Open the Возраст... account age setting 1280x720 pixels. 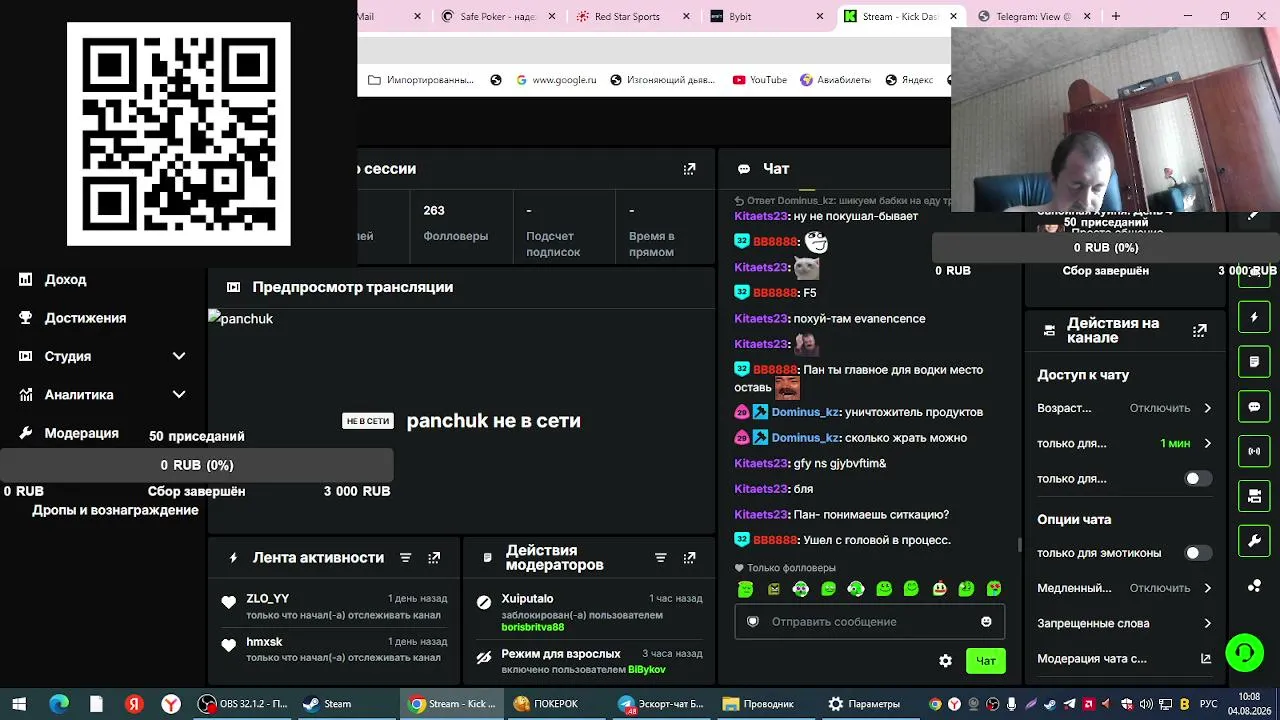click(1124, 408)
